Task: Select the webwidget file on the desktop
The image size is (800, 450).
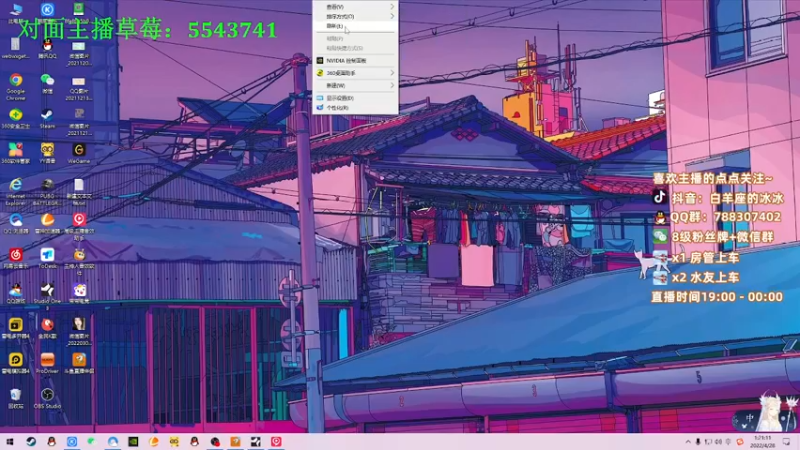Action: click(x=16, y=49)
